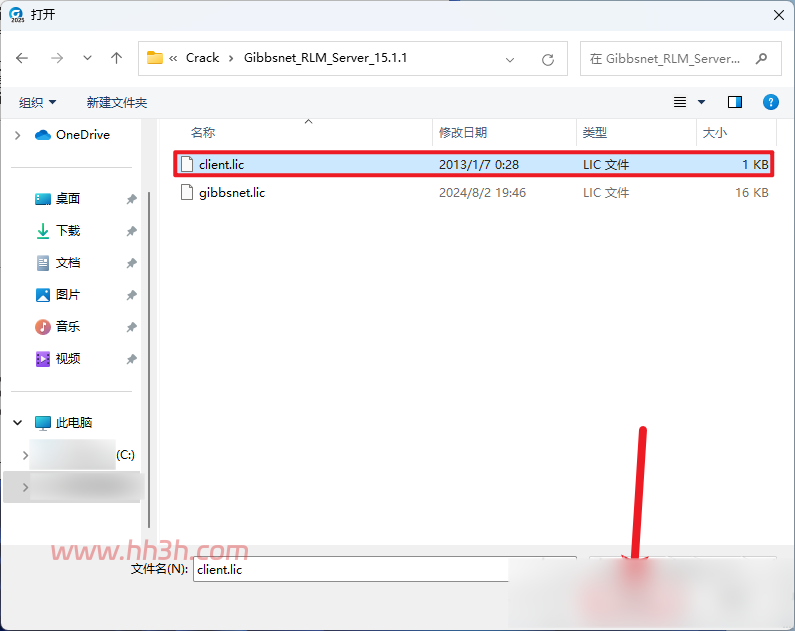Go back using the left arrow
Viewport: 795px width, 631px height.
(22, 58)
